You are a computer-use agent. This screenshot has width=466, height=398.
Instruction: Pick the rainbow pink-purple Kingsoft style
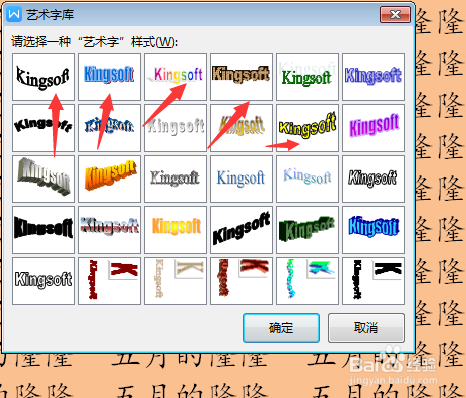point(175,77)
